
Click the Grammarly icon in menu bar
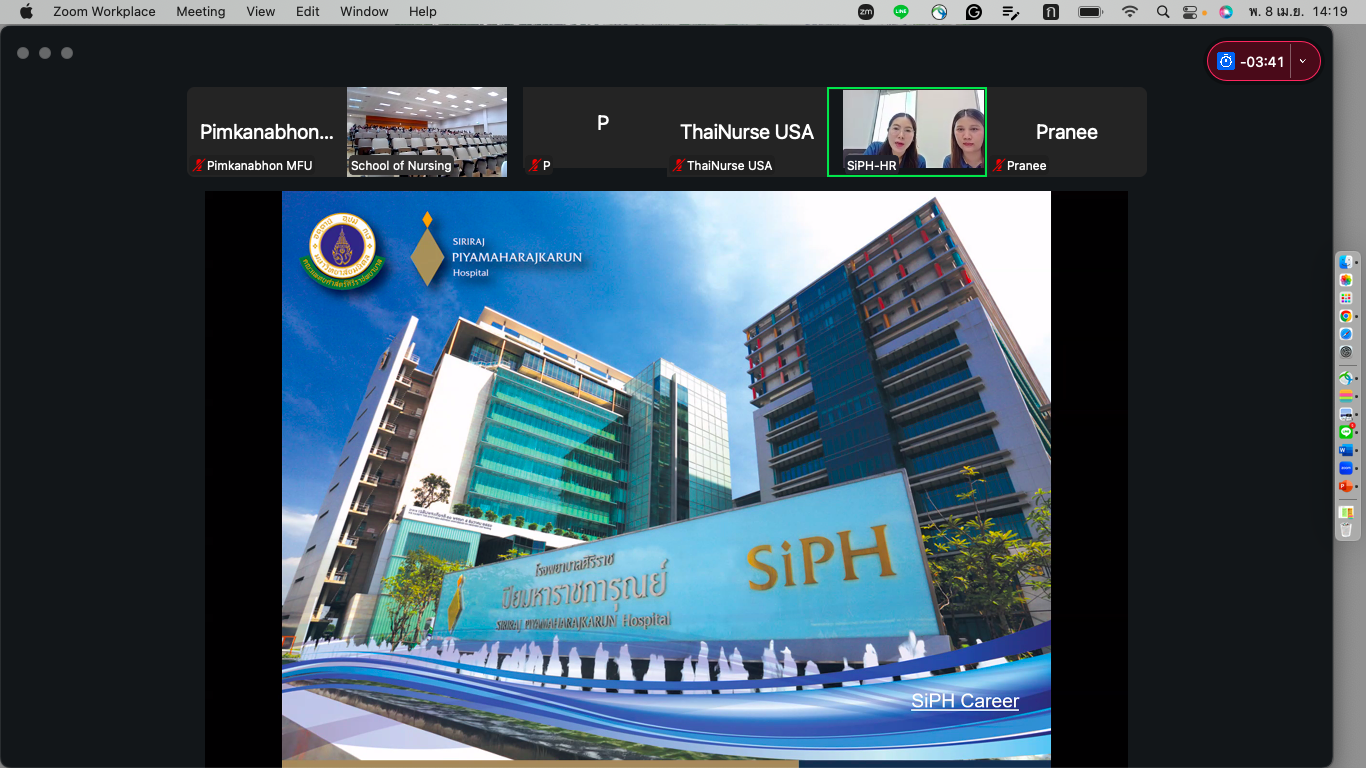tap(974, 12)
